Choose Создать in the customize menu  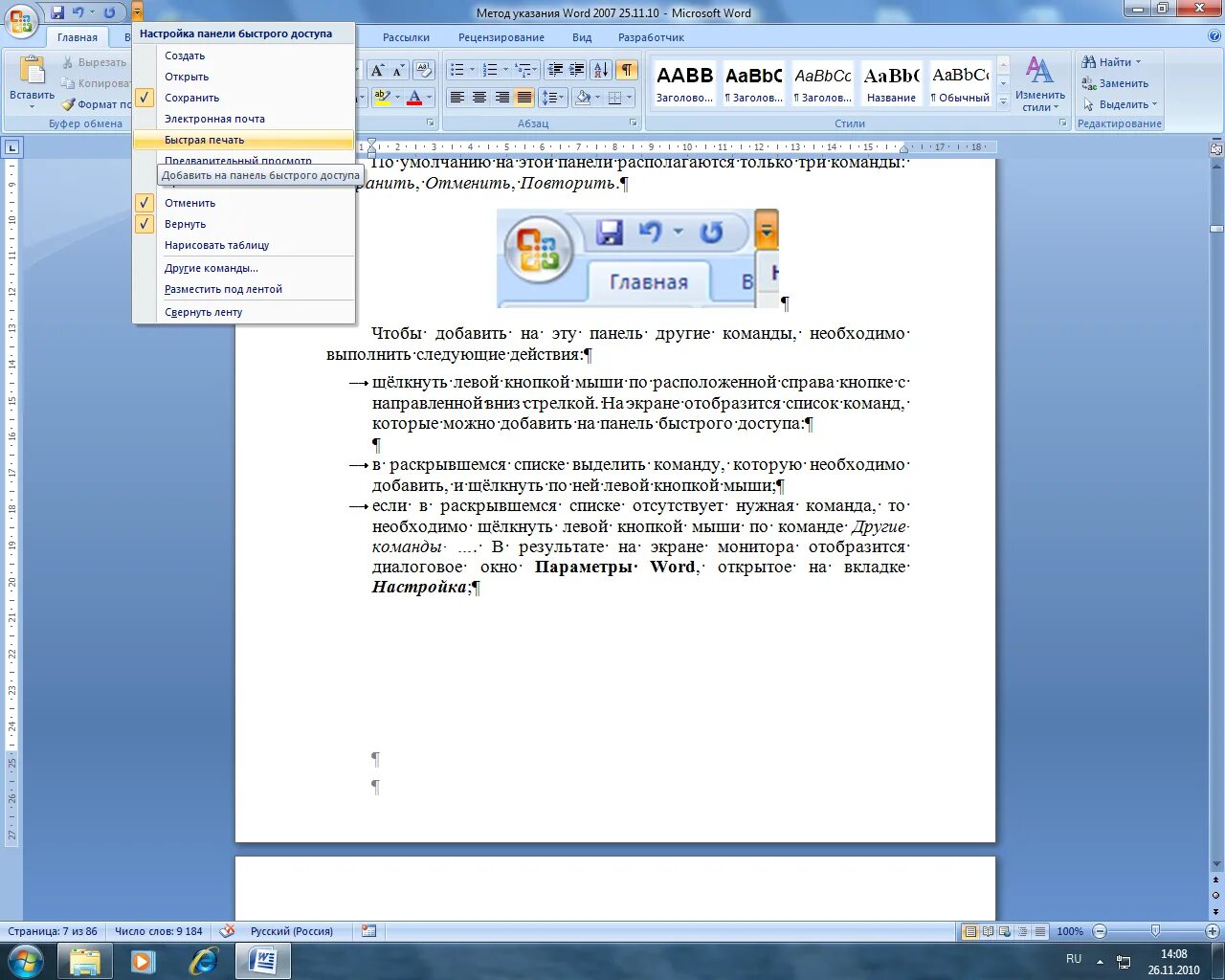[x=244, y=56]
